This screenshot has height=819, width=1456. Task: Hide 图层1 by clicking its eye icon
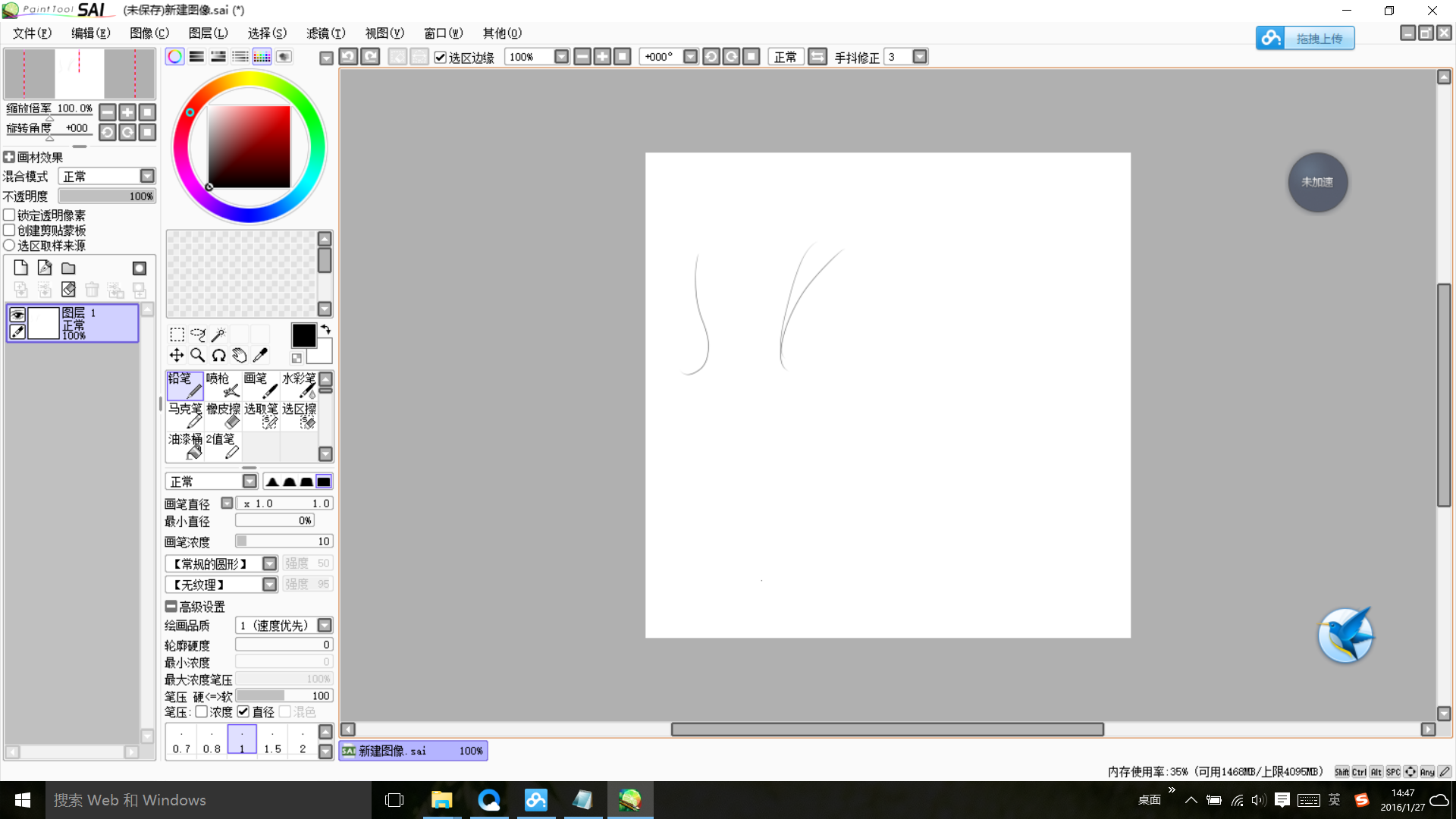coord(17,314)
